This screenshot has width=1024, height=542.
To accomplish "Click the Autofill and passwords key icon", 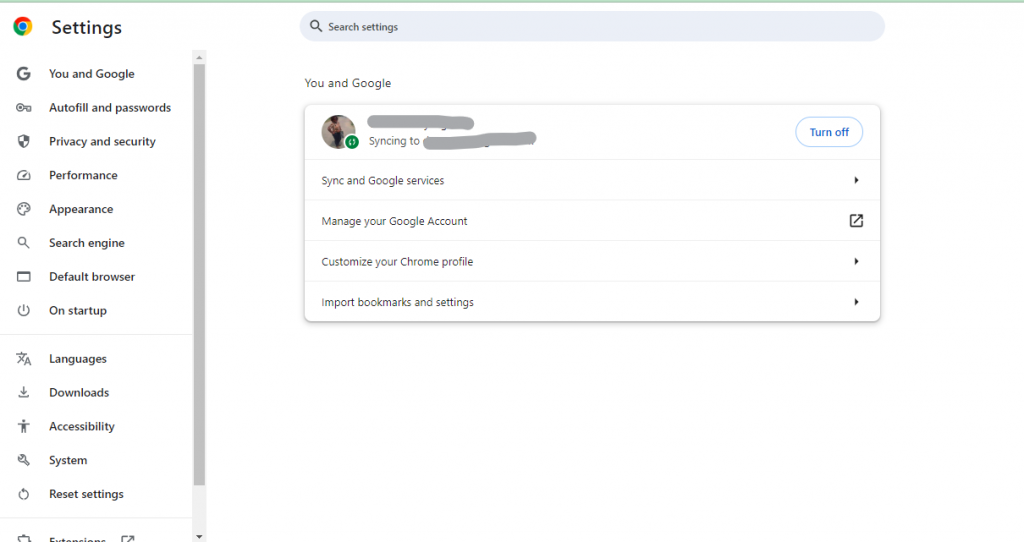I will (x=24, y=108).
